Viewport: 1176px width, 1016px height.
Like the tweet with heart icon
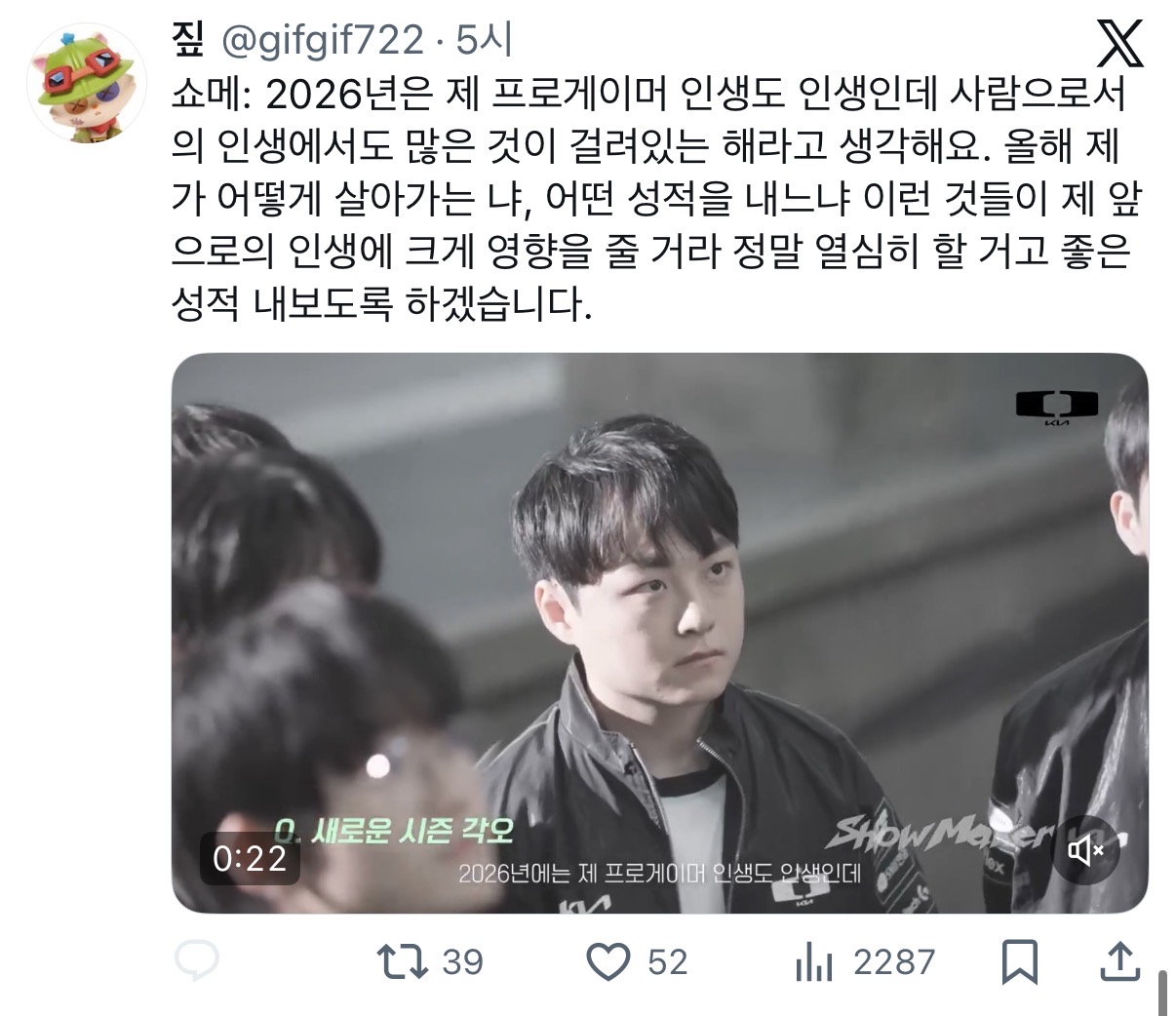608,962
